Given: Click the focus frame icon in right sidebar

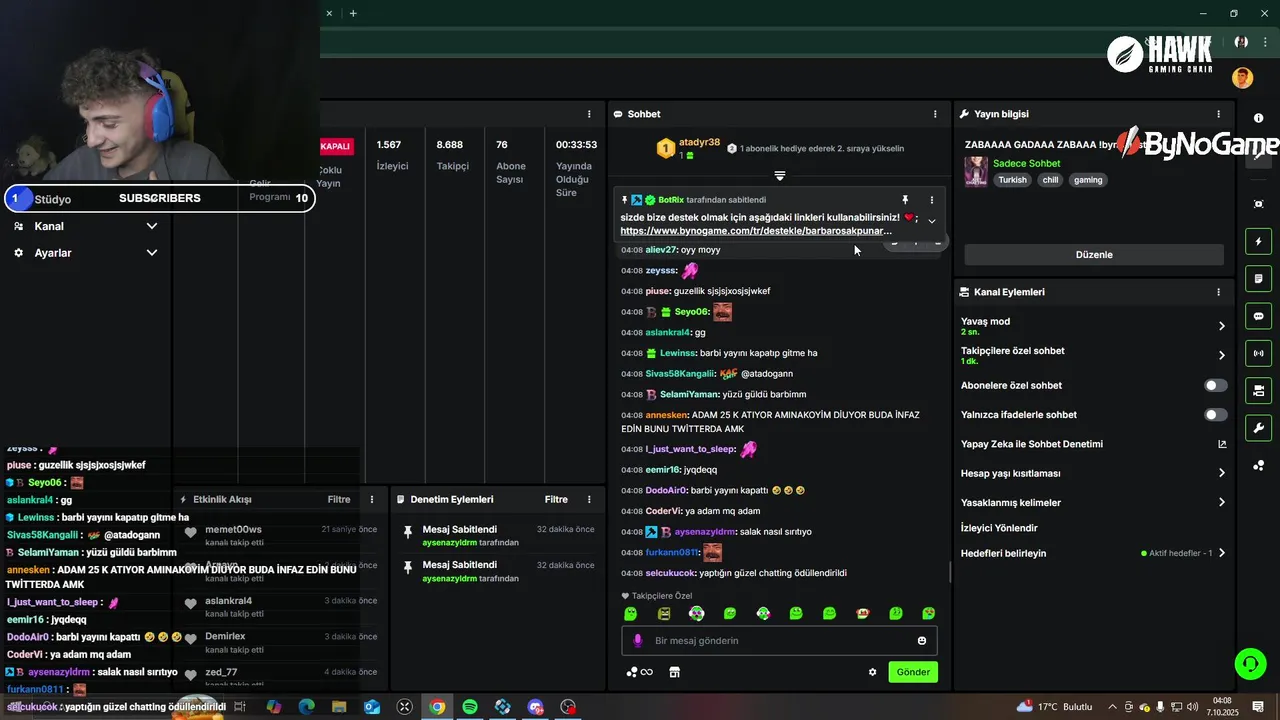Looking at the screenshot, I should tap(1258, 204).
